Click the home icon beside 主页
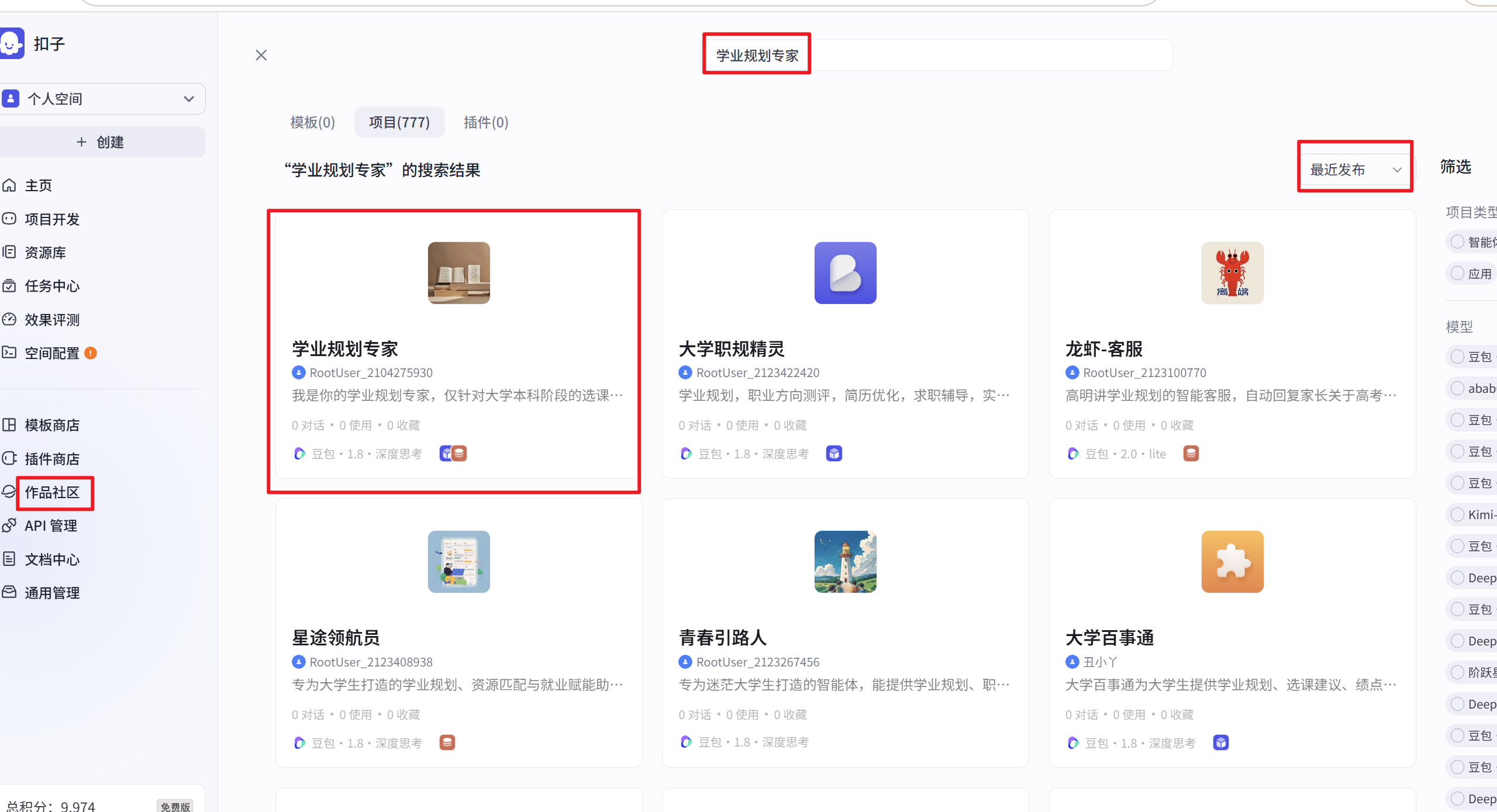 click(x=9, y=185)
